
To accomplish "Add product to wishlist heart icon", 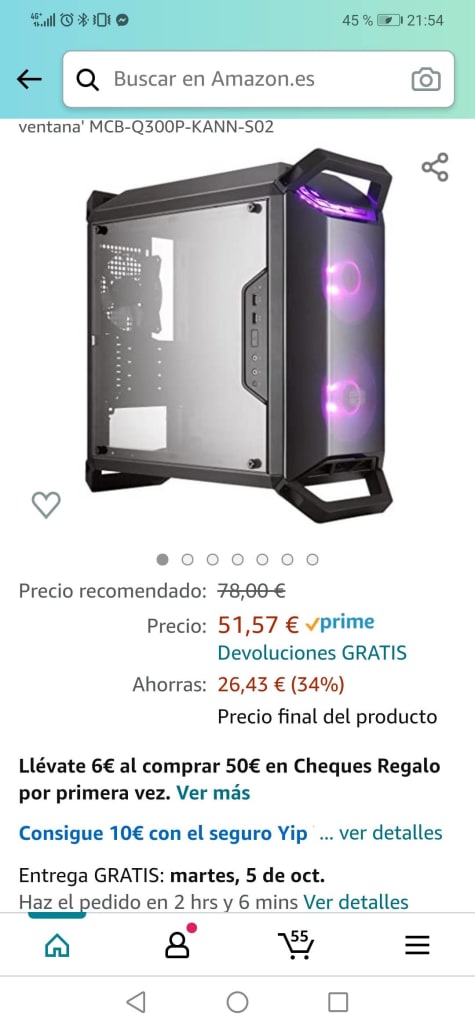I will 46,505.
